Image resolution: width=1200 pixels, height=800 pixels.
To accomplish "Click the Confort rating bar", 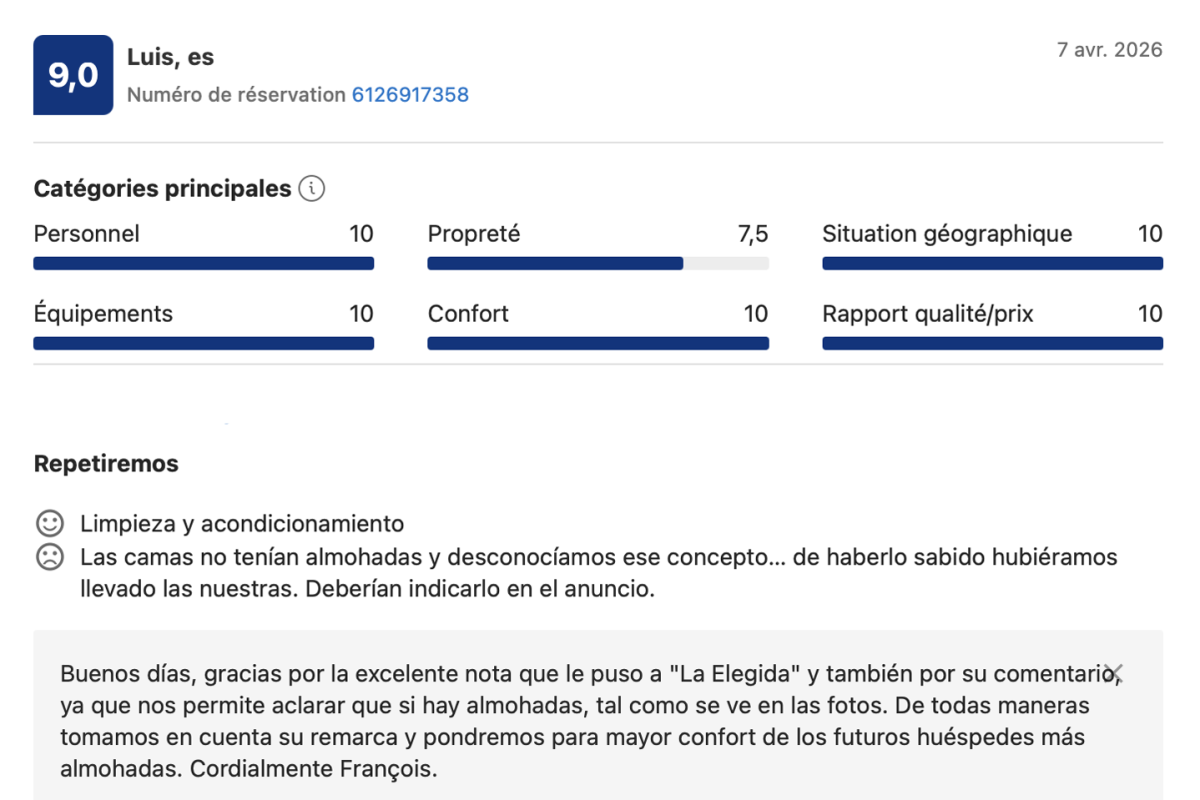I will [598, 343].
